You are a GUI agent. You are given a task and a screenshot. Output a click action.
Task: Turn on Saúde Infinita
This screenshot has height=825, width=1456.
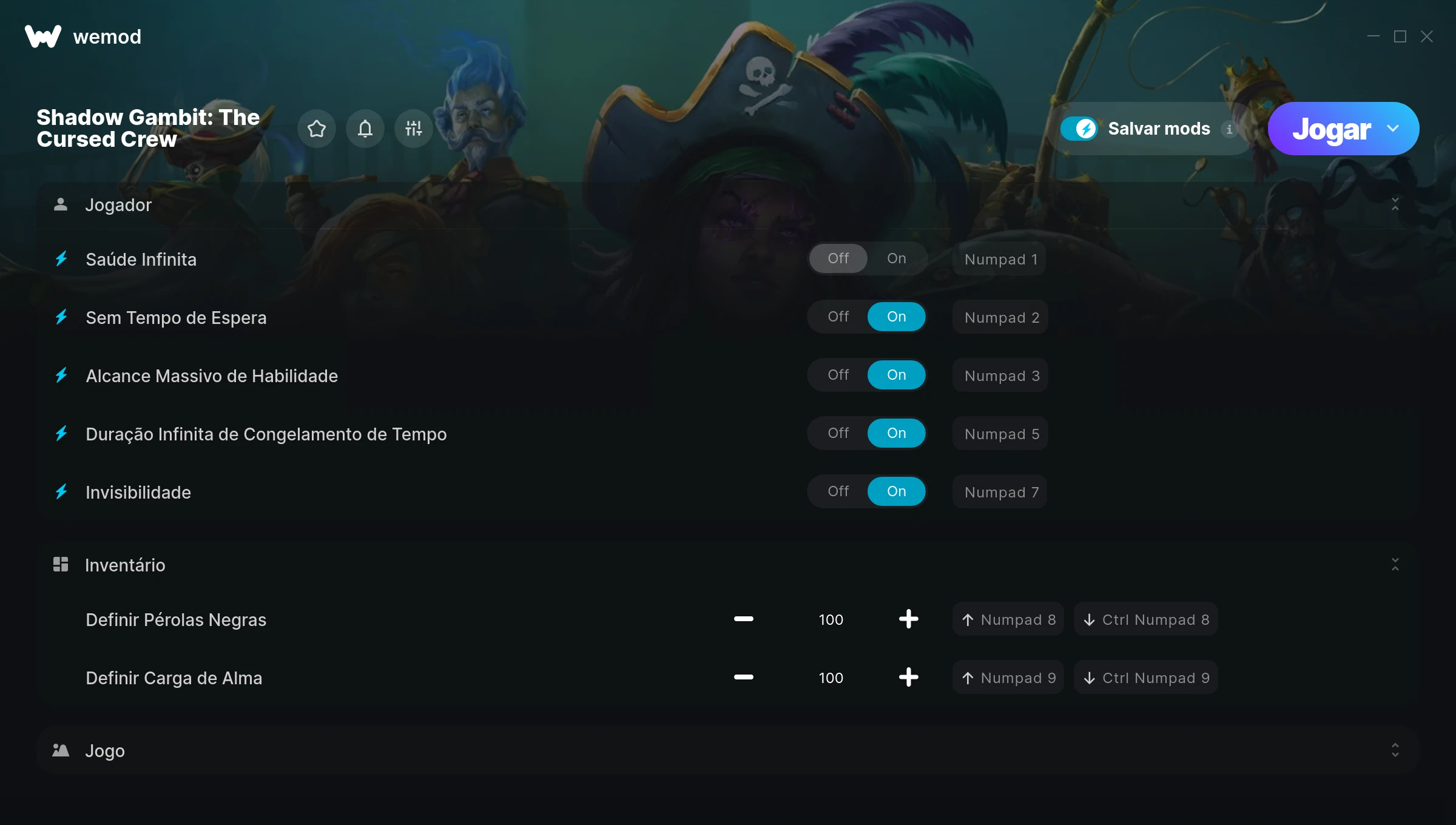point(897,258)
